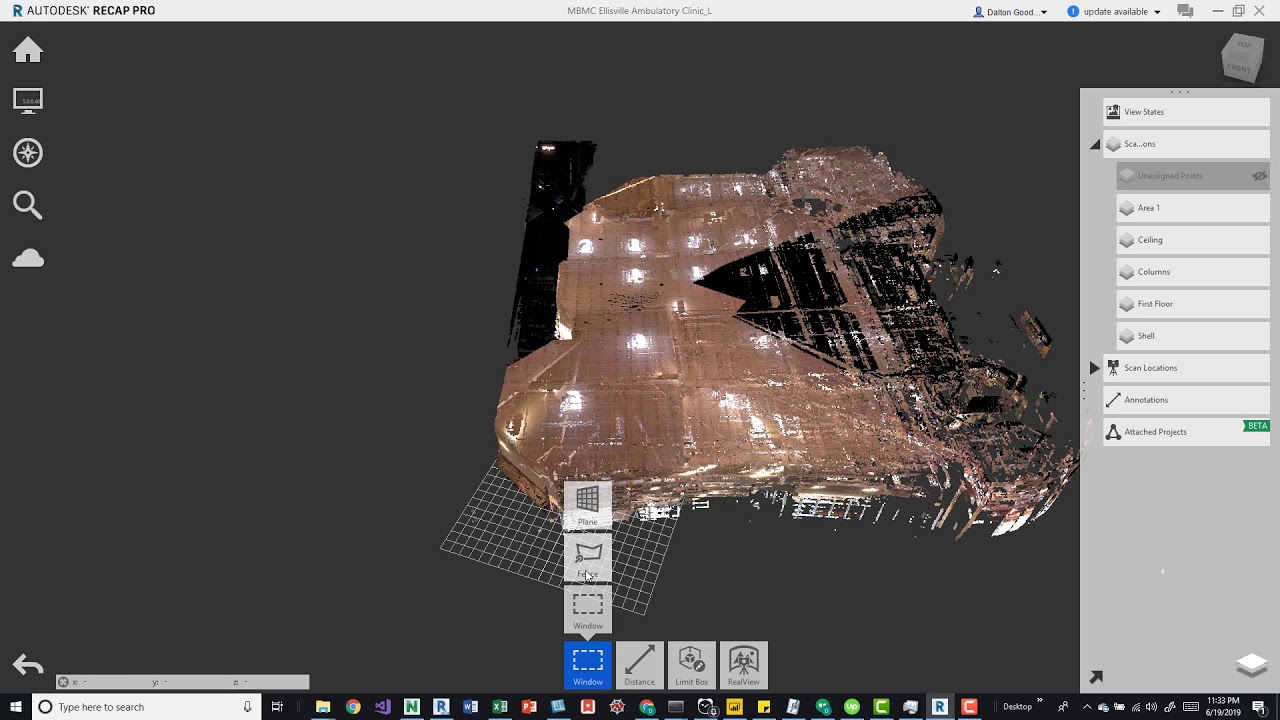Open the Display Settings monitor icon
This screenshot has width=1280, height=720.
coord(28,101)
